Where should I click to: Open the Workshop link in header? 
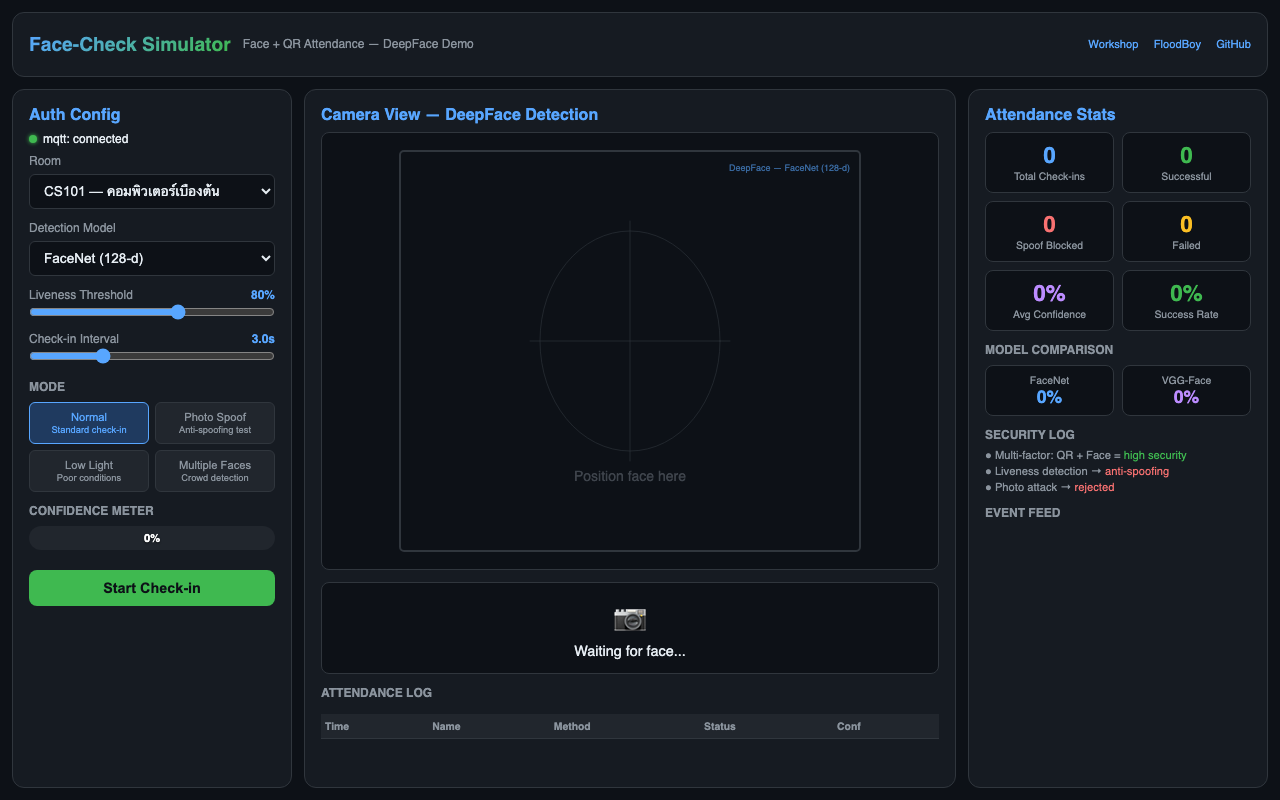1113,44
